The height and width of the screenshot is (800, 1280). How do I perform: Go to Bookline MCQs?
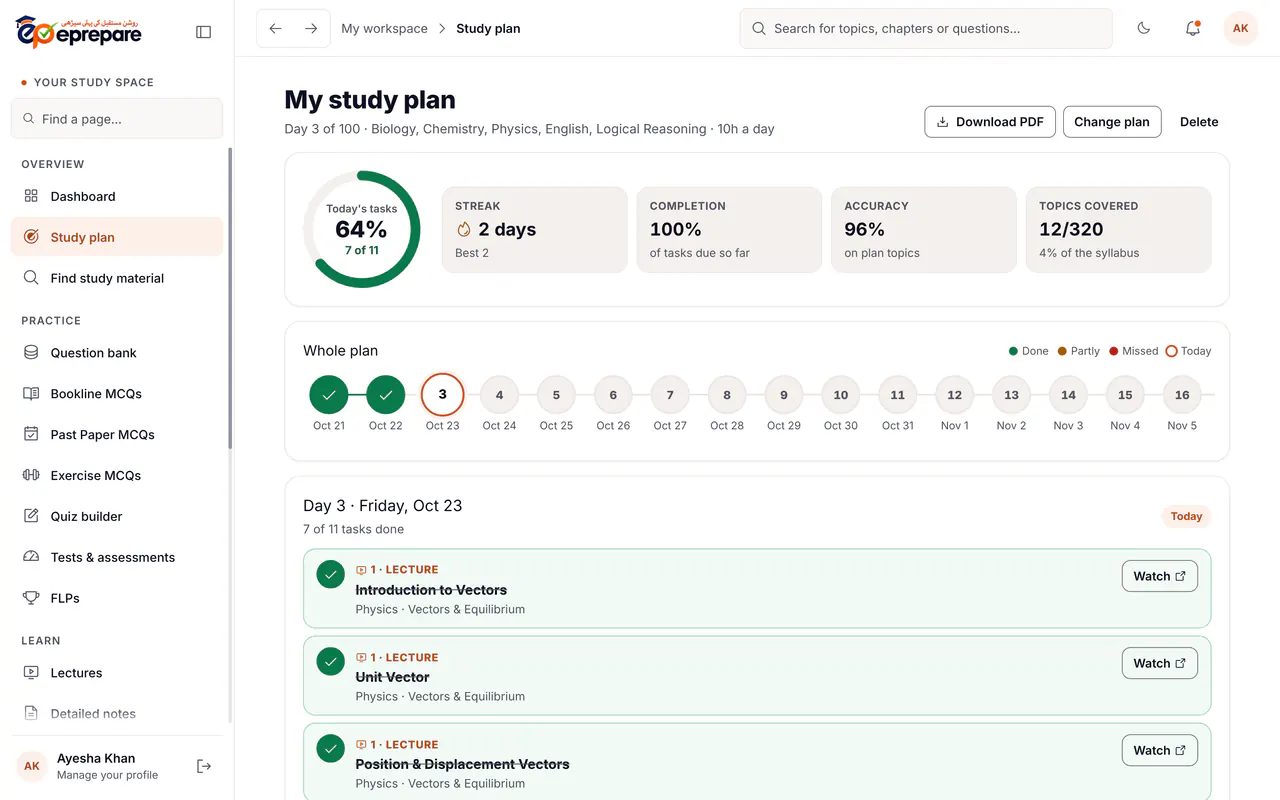[x=117, y=393]
